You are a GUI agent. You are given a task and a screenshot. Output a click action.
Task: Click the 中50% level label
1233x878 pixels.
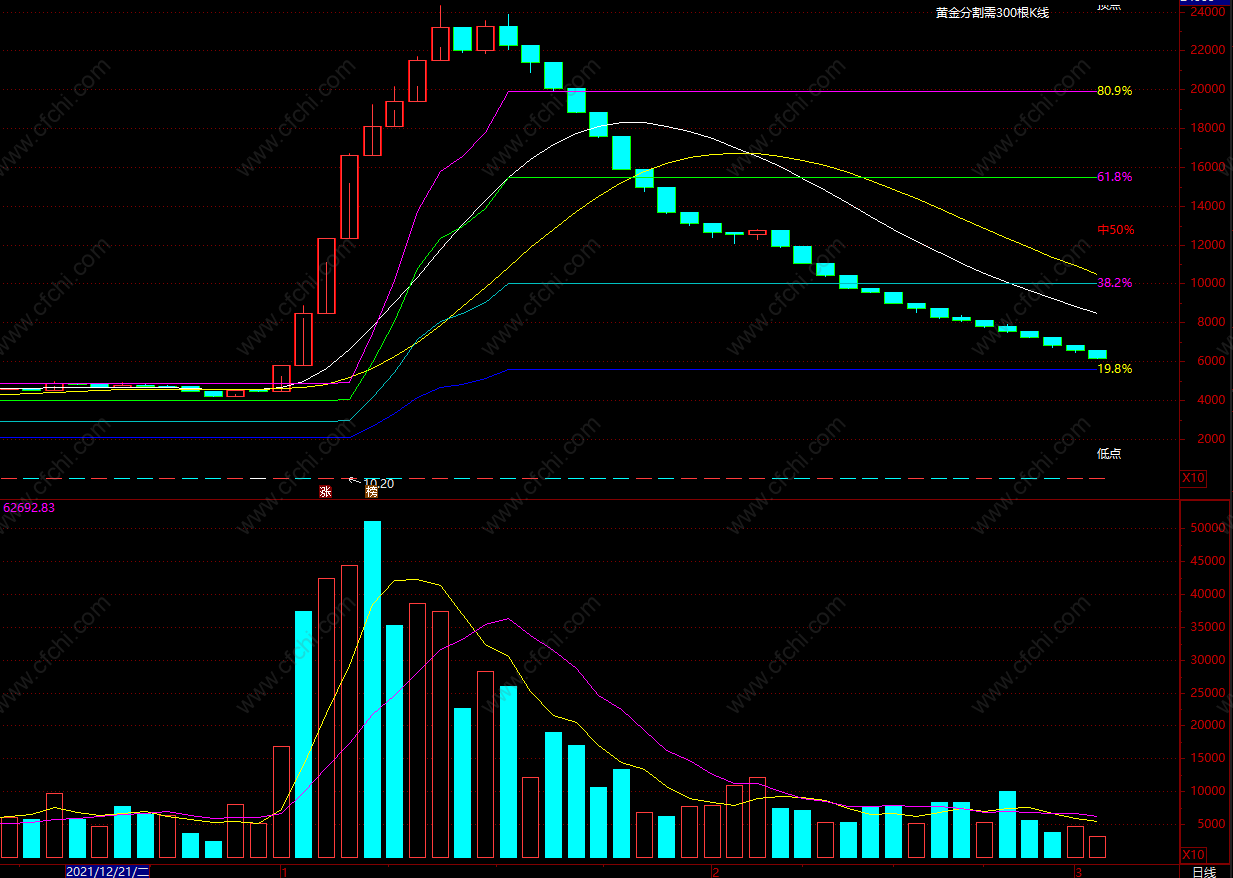click(x=1115, y=230)
